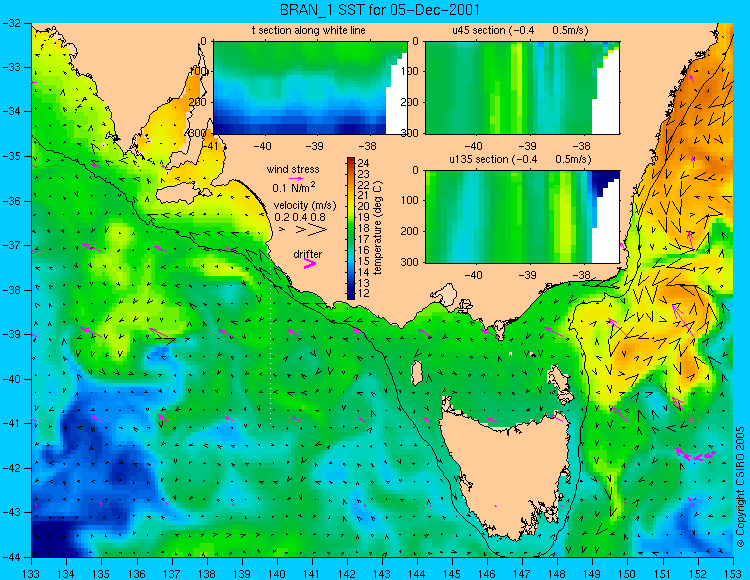Click the '© Copyright CSIRO 2005' text
This screenshot has width=750, height=580.
click(741, 487)
